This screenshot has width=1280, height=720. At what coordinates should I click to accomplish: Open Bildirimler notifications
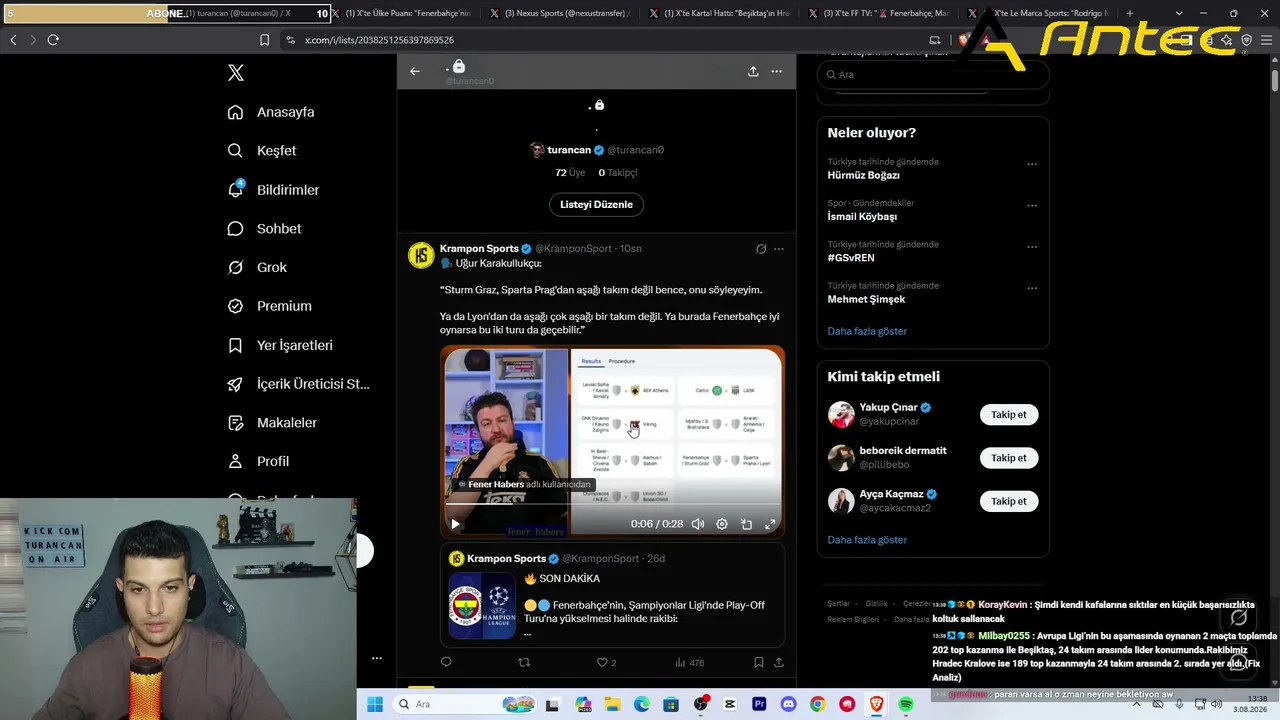tap(273, 190)
